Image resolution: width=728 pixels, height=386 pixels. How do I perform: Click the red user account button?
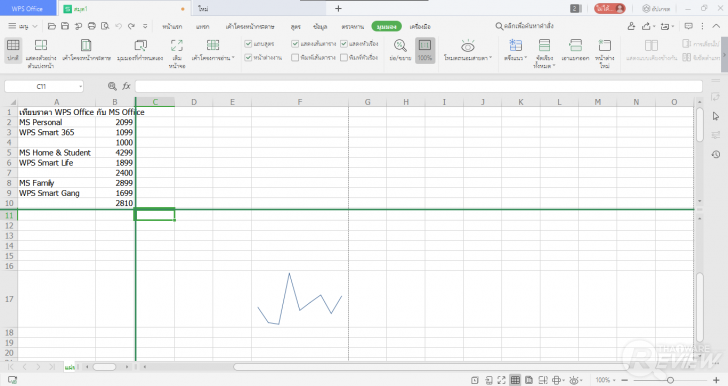pos(610,8)
